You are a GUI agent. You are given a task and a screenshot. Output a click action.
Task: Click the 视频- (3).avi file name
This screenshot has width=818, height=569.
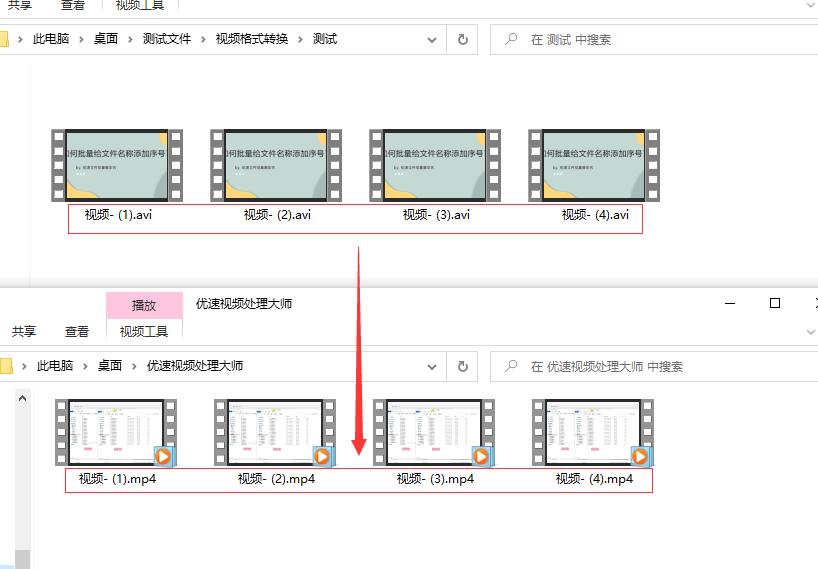(437, 214)
